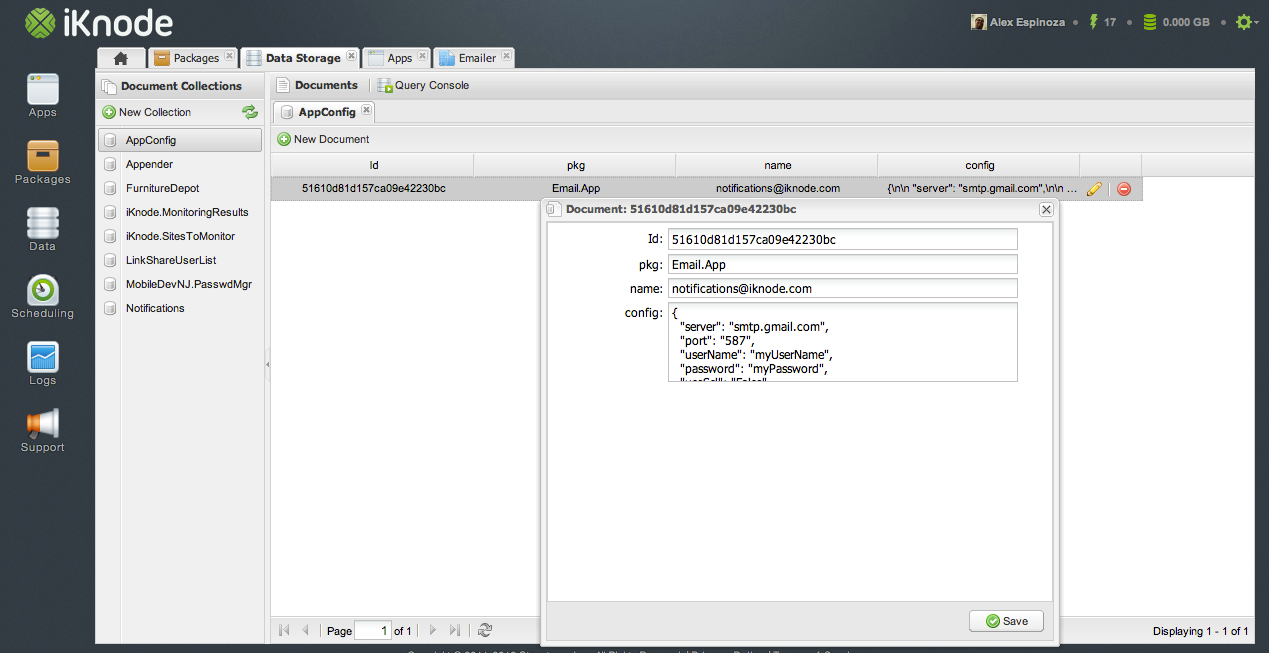Go to the last page

coord(455,631)
